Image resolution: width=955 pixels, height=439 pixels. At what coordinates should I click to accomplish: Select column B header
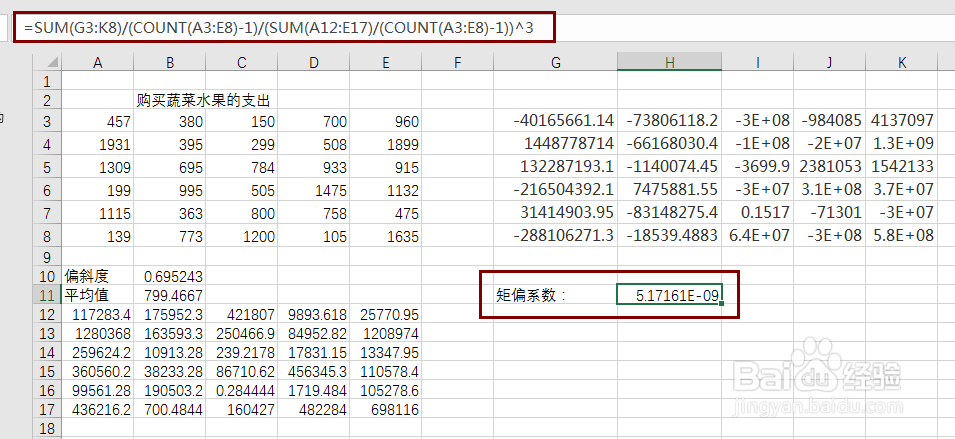coord(170,62)
